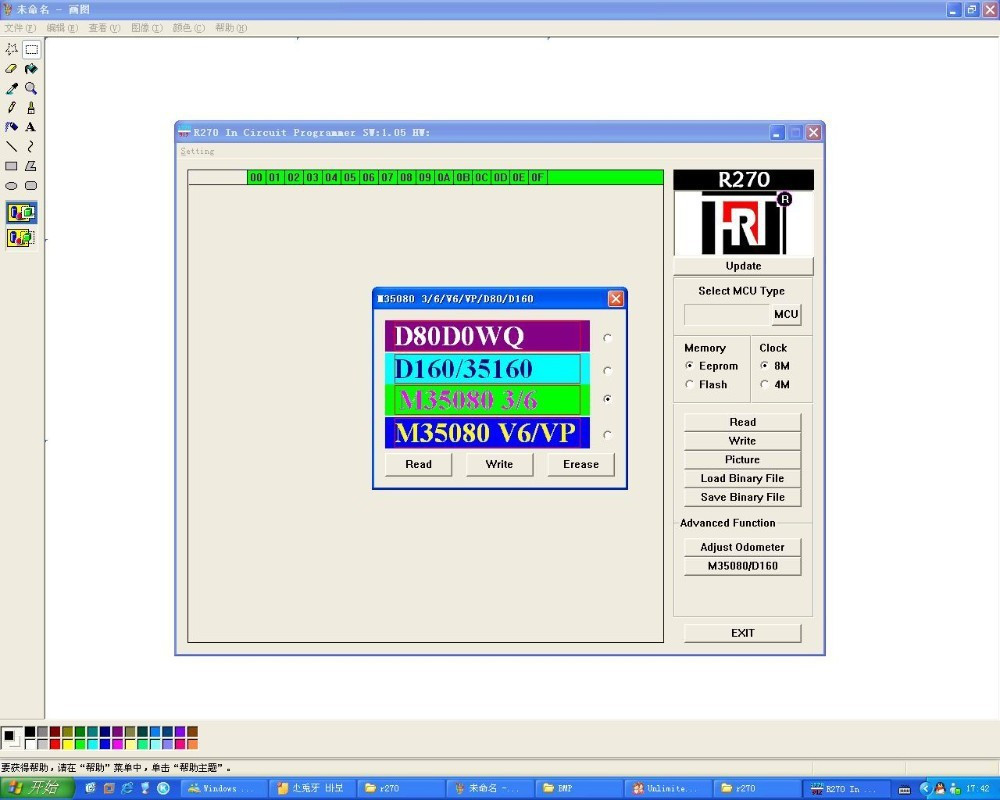Click the QQ penguin tray icon
Image resolution: width=1000 pixels, height=800 pixels.
pyautogui.click(x=939, y=789)
